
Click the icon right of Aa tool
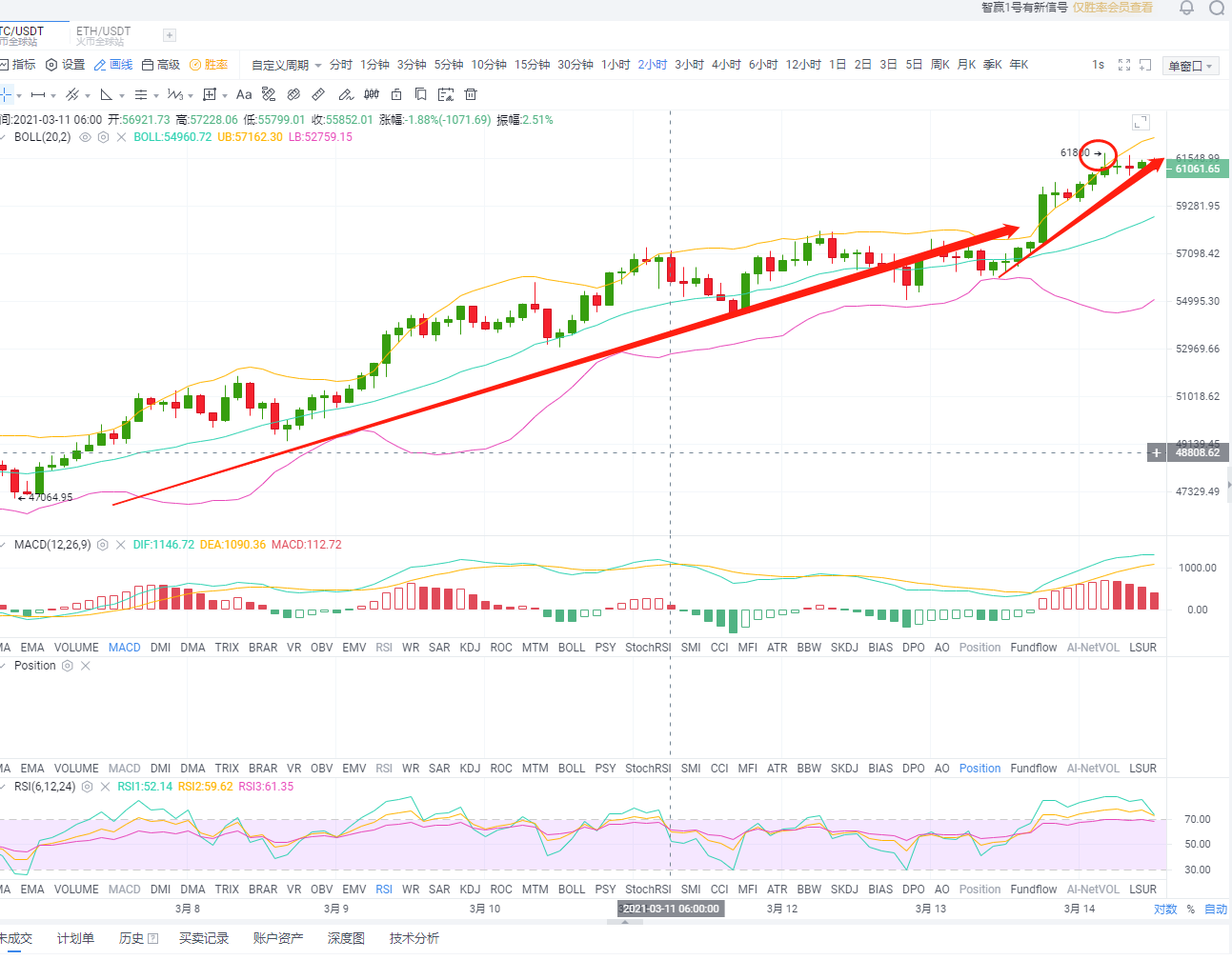point(269,94)
